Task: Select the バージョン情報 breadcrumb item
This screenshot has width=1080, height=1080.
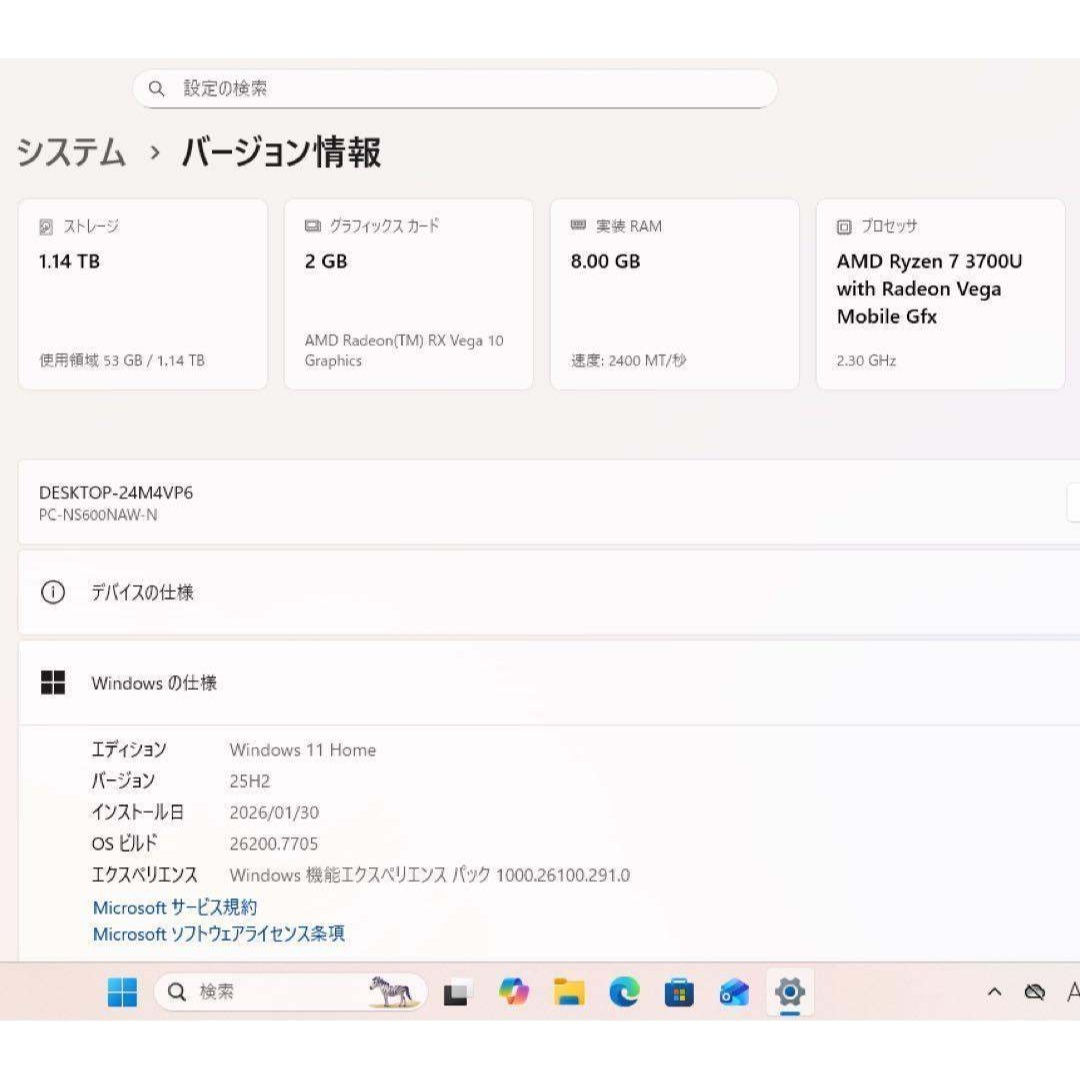Action: click(281, 153)
